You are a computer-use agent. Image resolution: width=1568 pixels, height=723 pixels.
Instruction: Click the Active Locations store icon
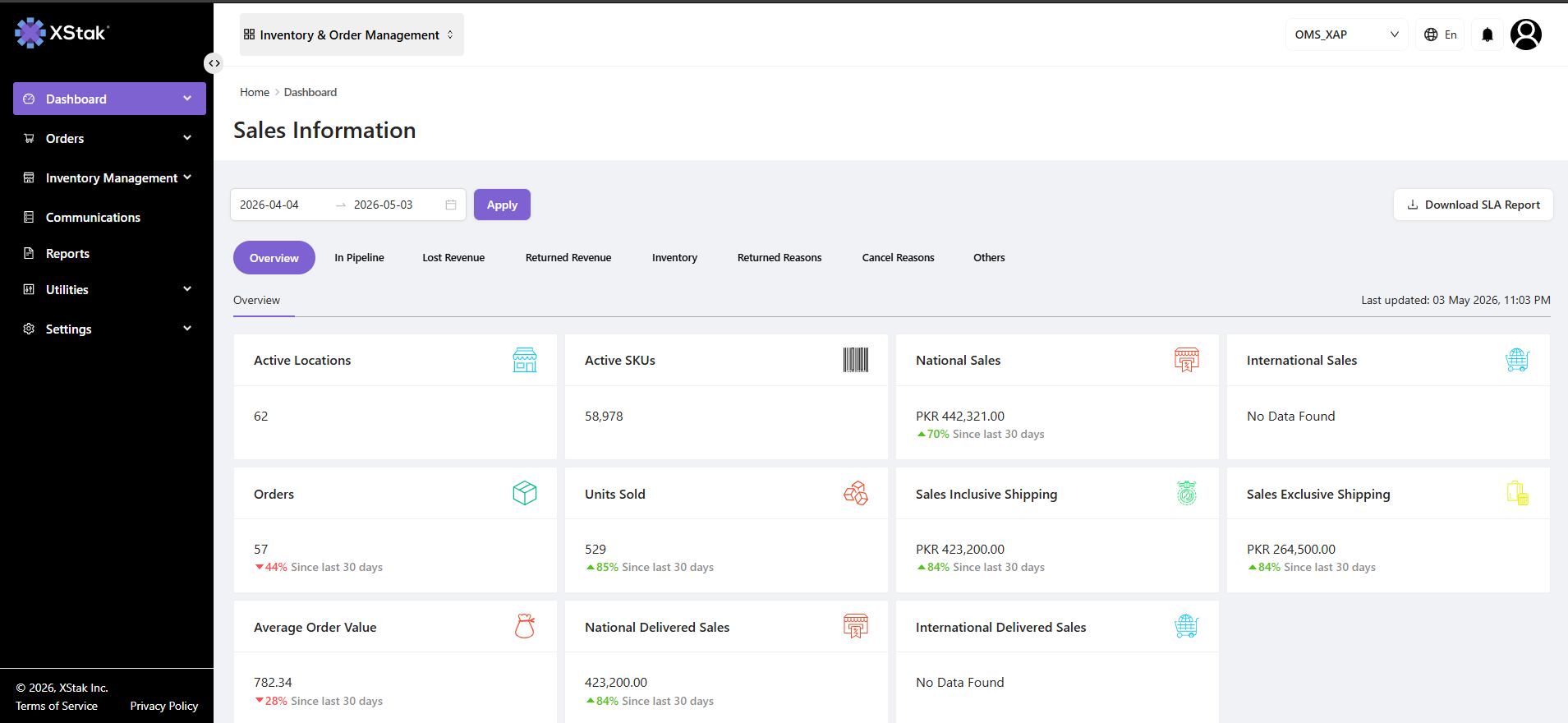525,360
